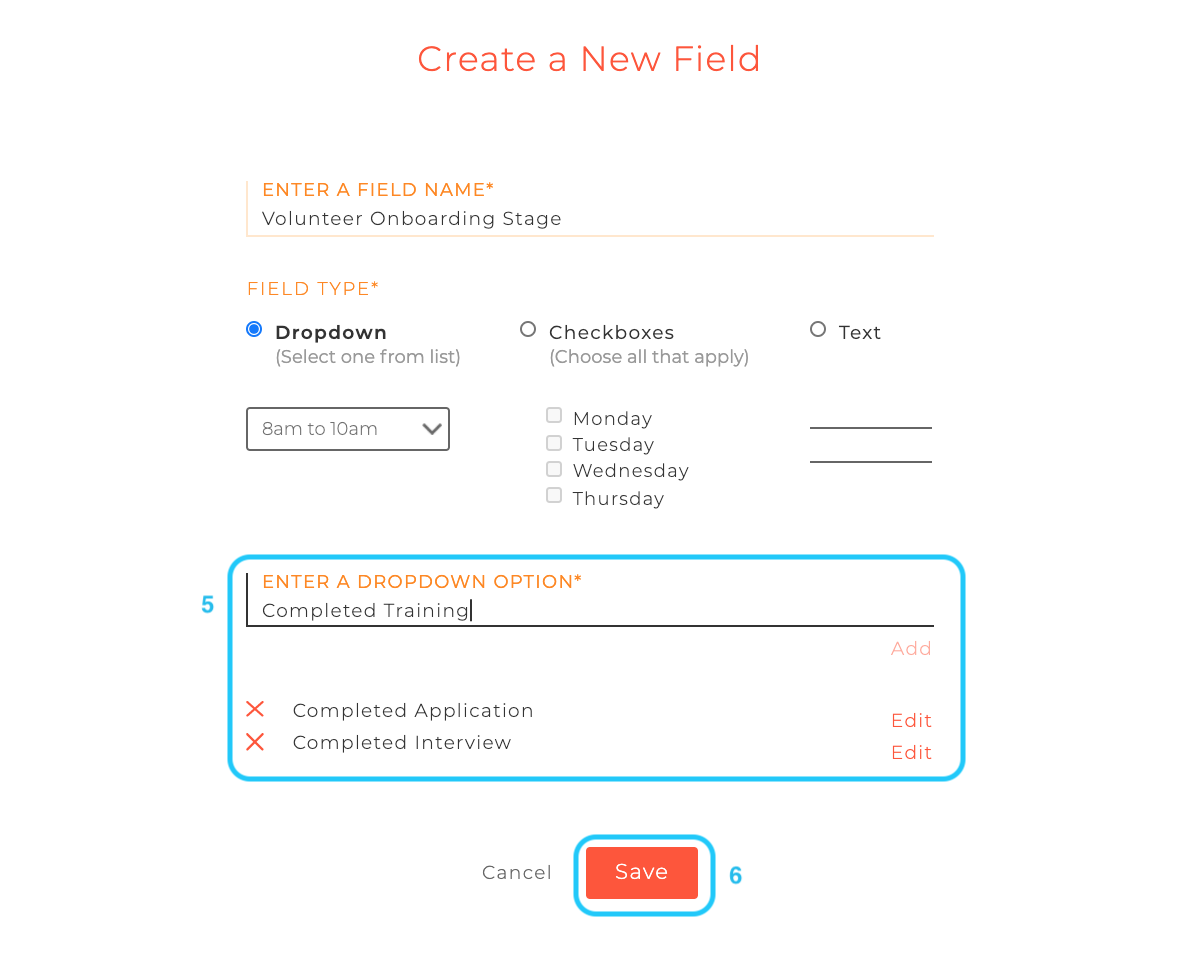Image resolution: width=1182 pixels, height=956 pixels.
Task: Tick the Monday checkbox
Action: 554,415
